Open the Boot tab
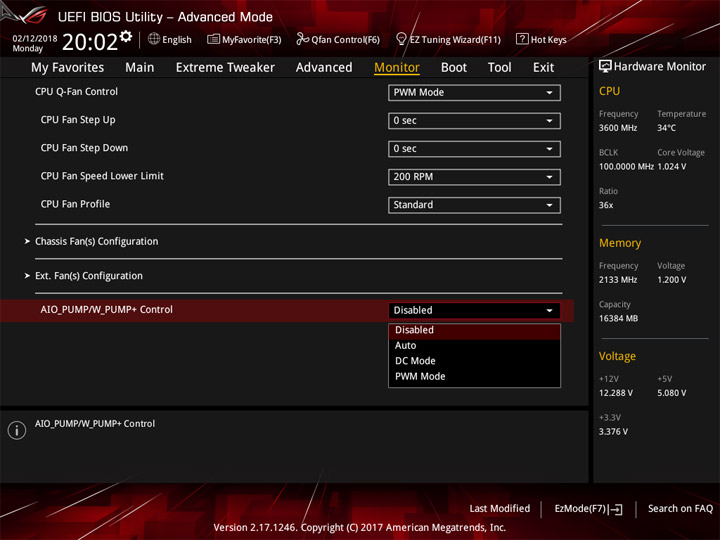The width and height of the screenshot is (720, 540). click(454, 68)
